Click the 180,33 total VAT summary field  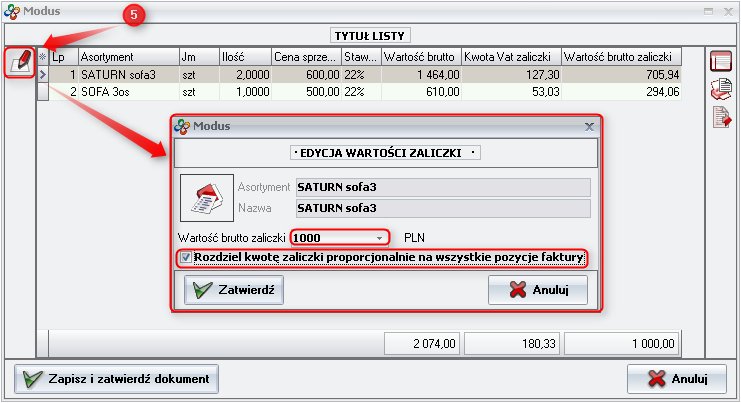512,343
